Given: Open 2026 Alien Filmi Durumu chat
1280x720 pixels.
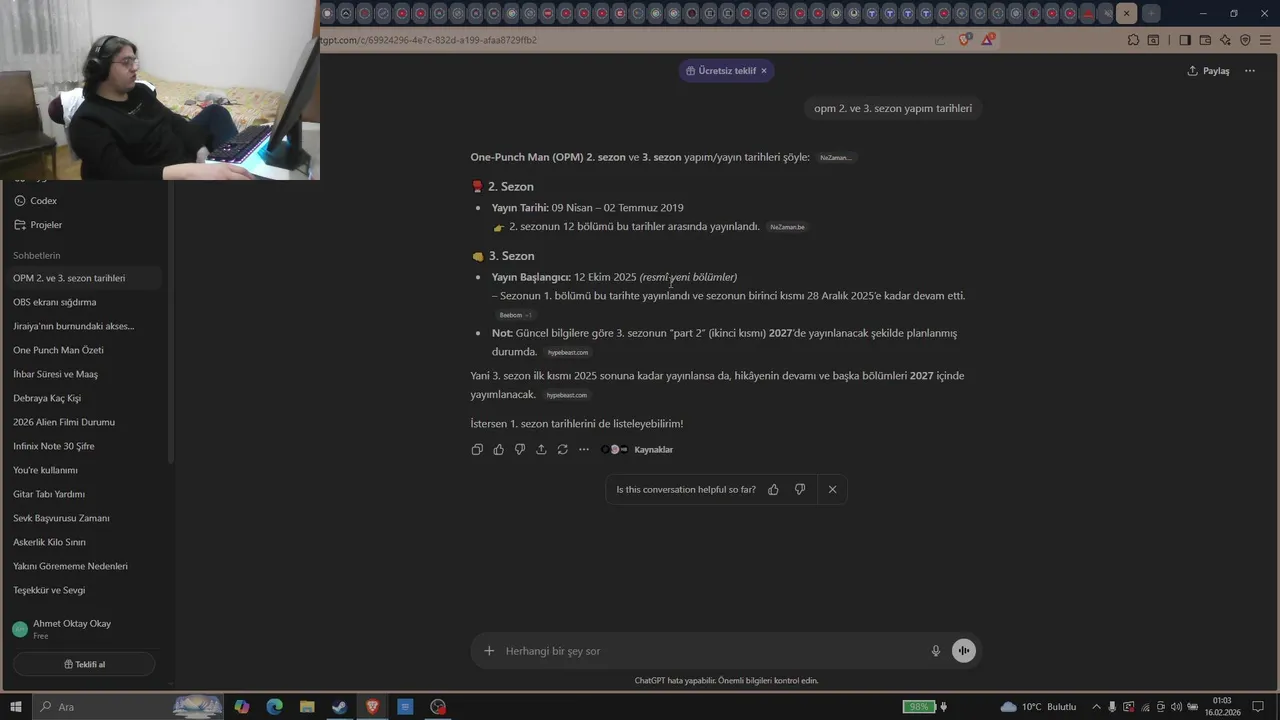Looking at the screenshot, I should coord(84,422).
